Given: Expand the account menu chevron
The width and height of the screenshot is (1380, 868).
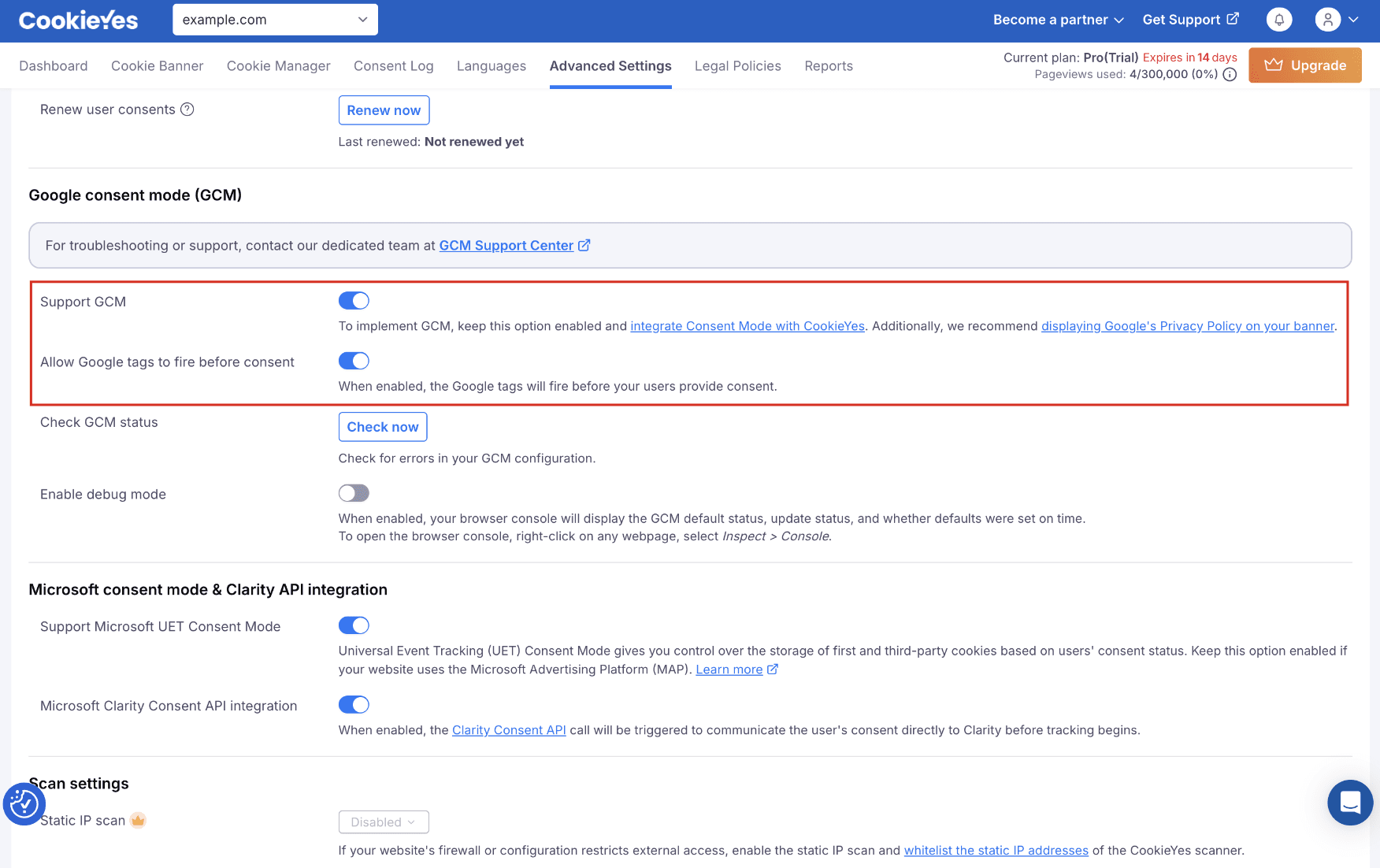Looking at the screenshot, I should point(1354,20).
